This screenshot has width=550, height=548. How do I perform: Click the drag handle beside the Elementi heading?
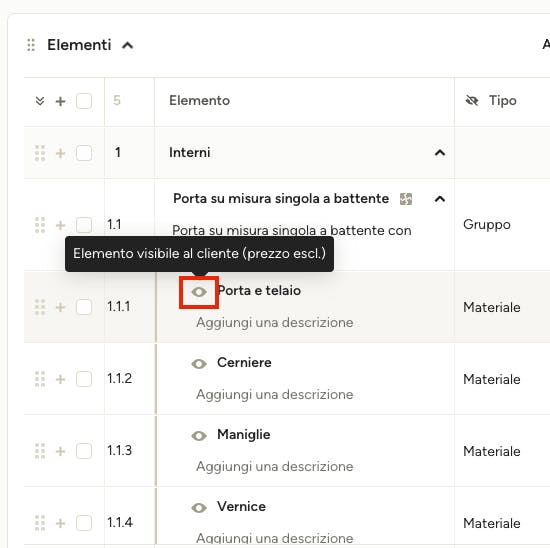31,45
